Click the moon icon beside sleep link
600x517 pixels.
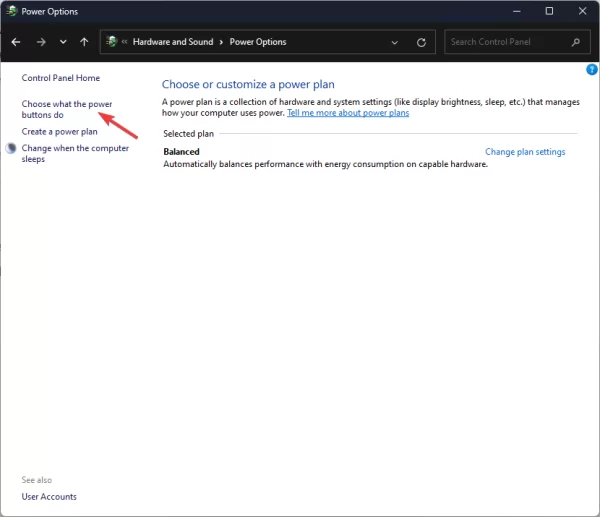pos(11,148)
